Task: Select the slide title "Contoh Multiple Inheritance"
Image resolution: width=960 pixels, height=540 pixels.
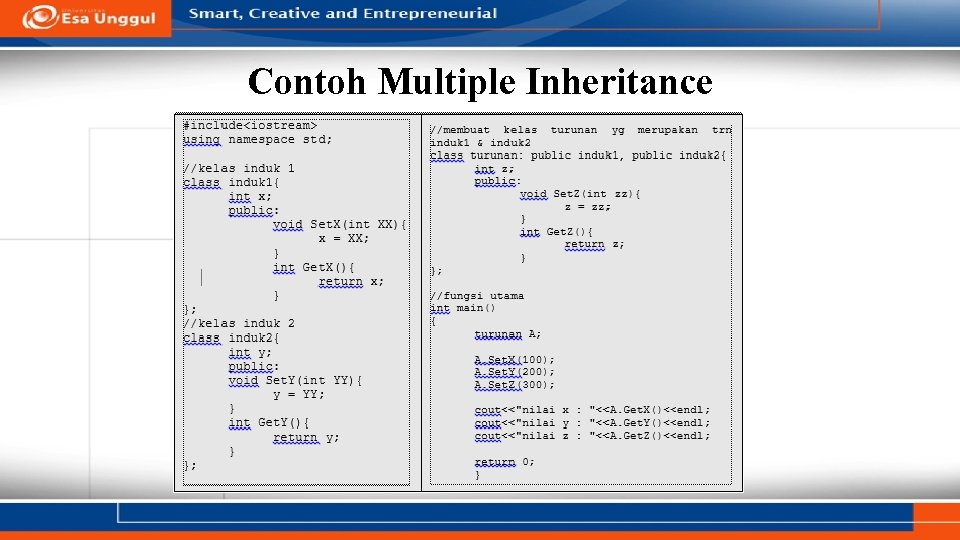Action: pyautogui.click(x=480, y=81)
